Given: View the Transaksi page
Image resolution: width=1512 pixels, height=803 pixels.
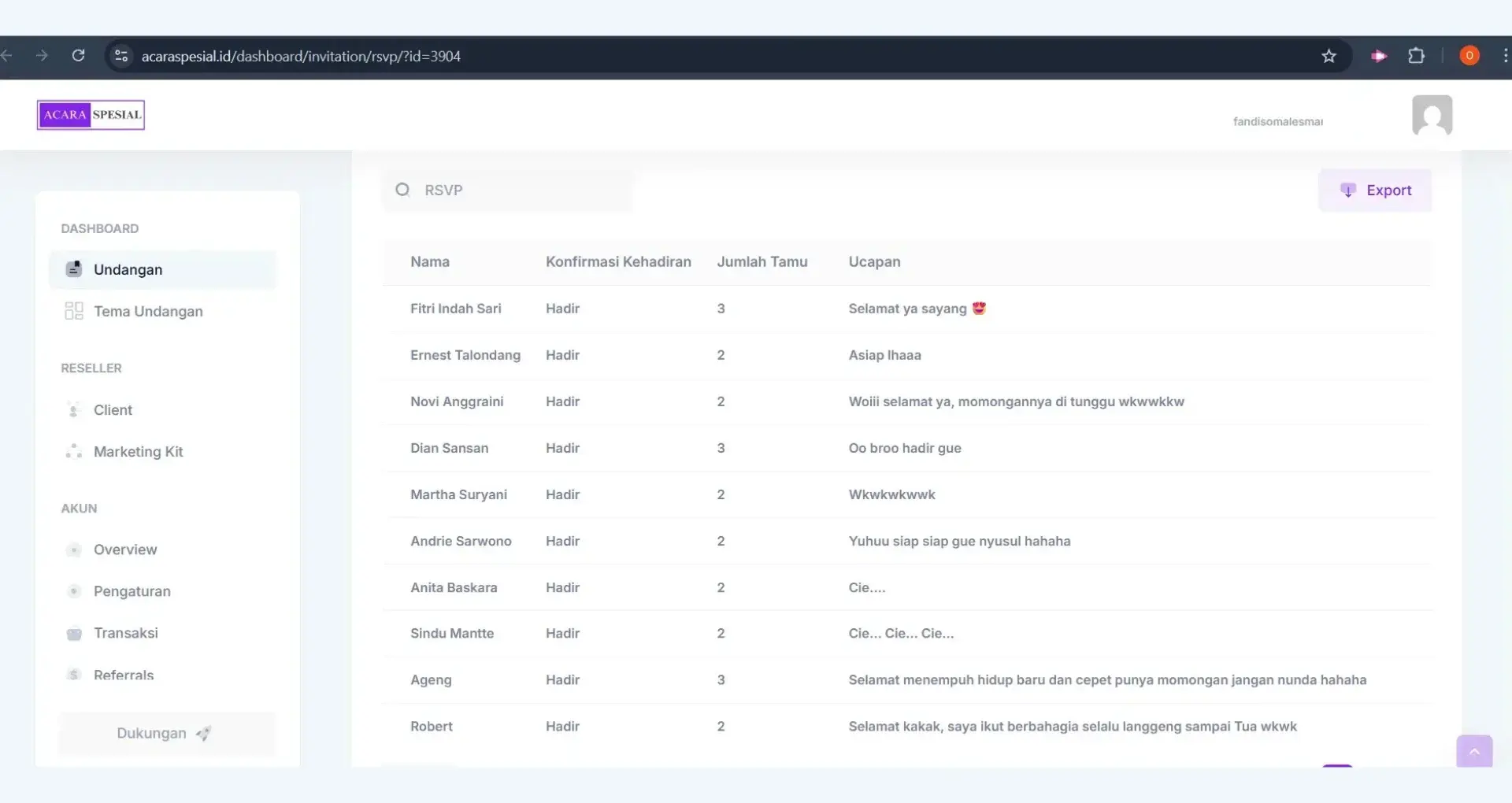Looking at the screenshot, I should point(125,633).
